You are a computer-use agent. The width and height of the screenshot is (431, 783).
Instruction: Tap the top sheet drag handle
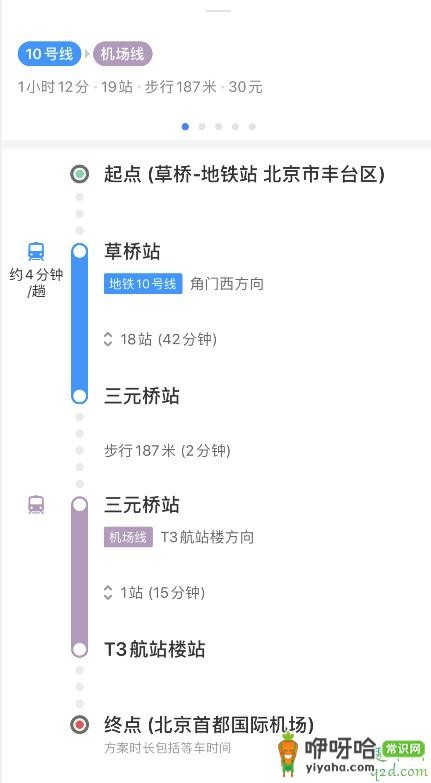click(x=219, y=10)
